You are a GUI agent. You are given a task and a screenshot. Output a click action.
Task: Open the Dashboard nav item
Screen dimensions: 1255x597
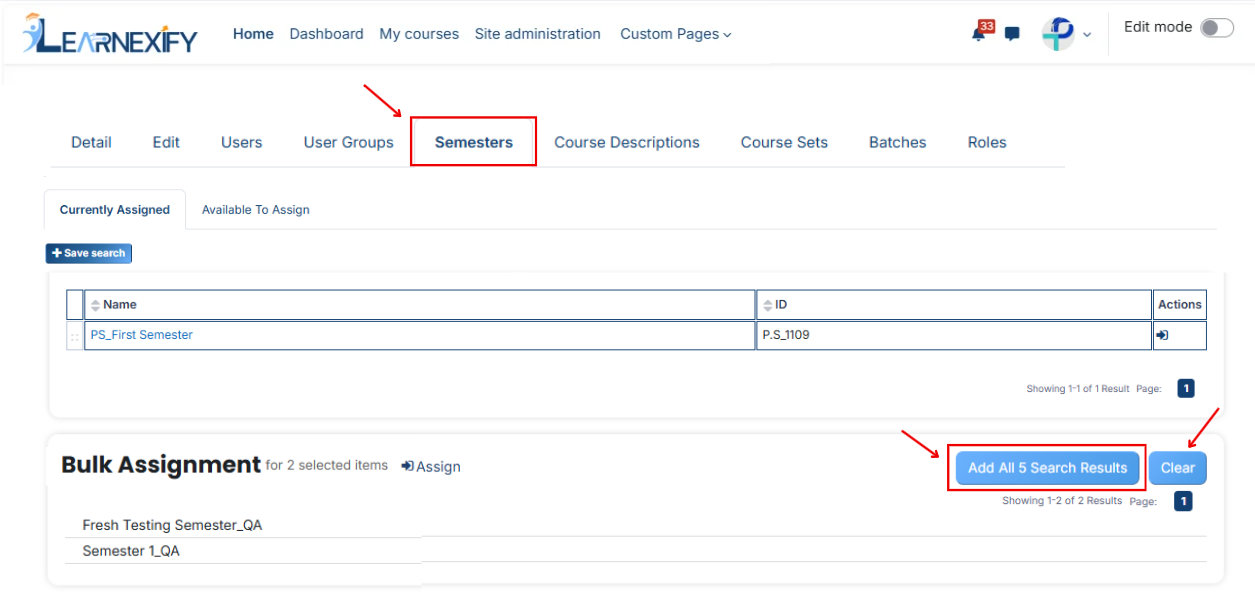[327, 34]
